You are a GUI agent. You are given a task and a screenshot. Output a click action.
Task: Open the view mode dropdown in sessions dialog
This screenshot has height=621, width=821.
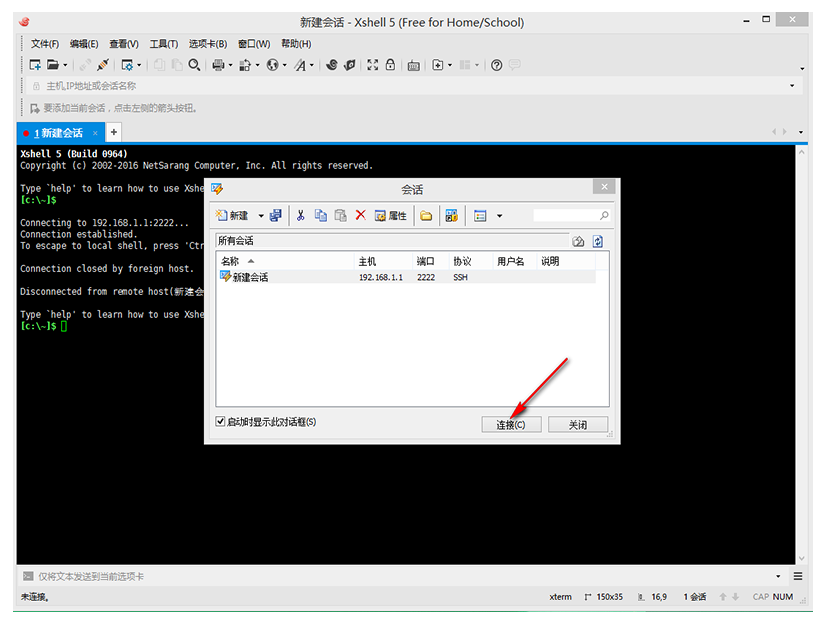[x=499, y=216]
